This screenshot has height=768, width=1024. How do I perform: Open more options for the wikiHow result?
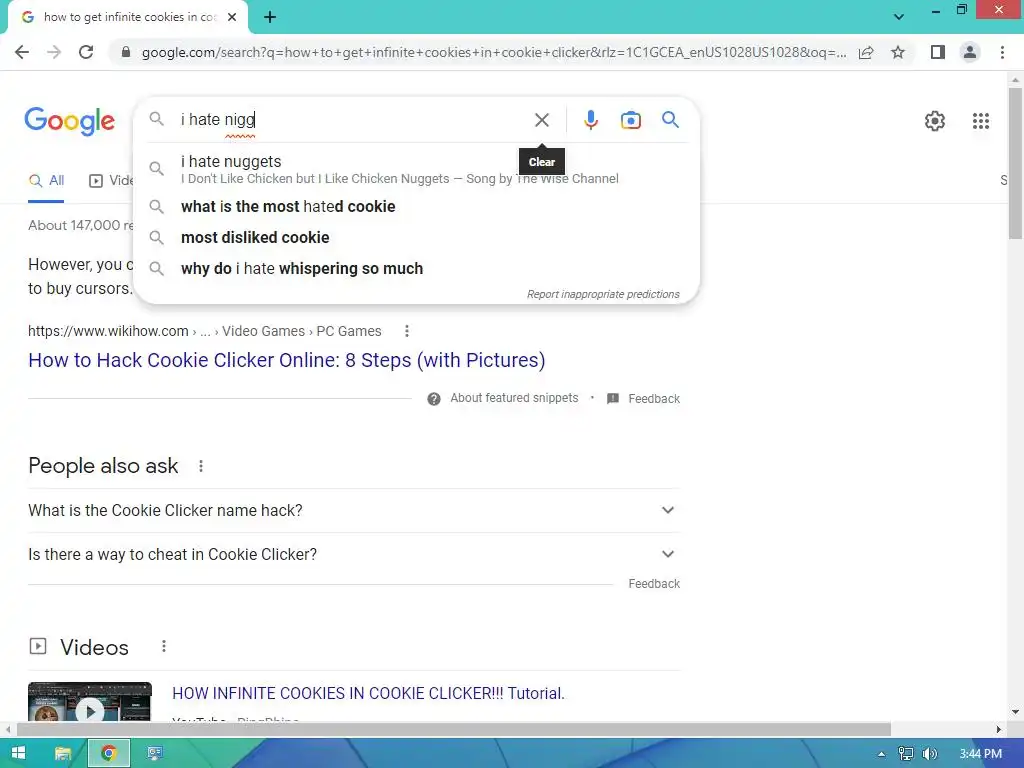(407, 331)
